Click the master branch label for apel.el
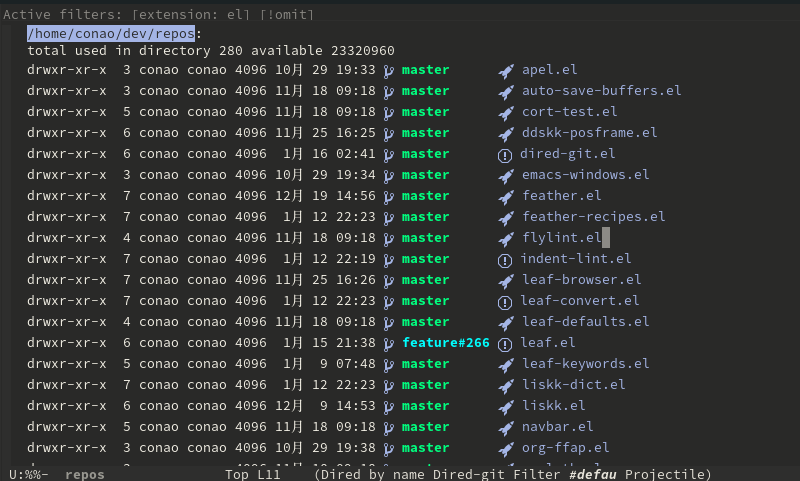The height and width of the screenshot is (481, 800). tap(426, 70)
